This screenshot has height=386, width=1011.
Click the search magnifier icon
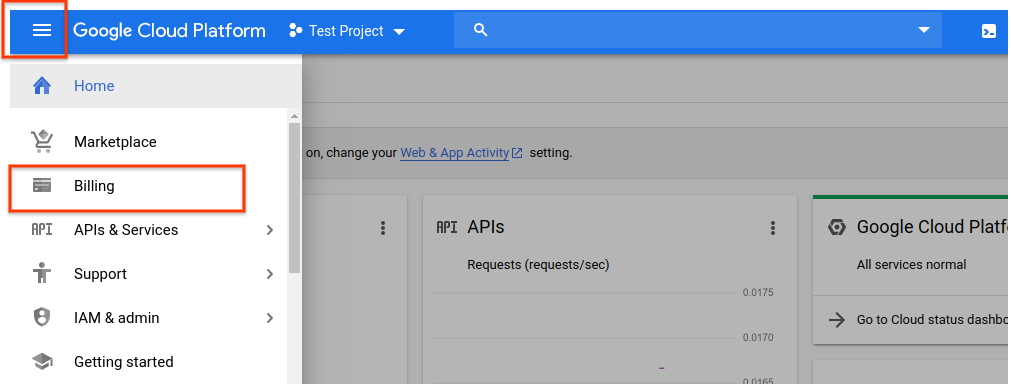click(480, 30)
